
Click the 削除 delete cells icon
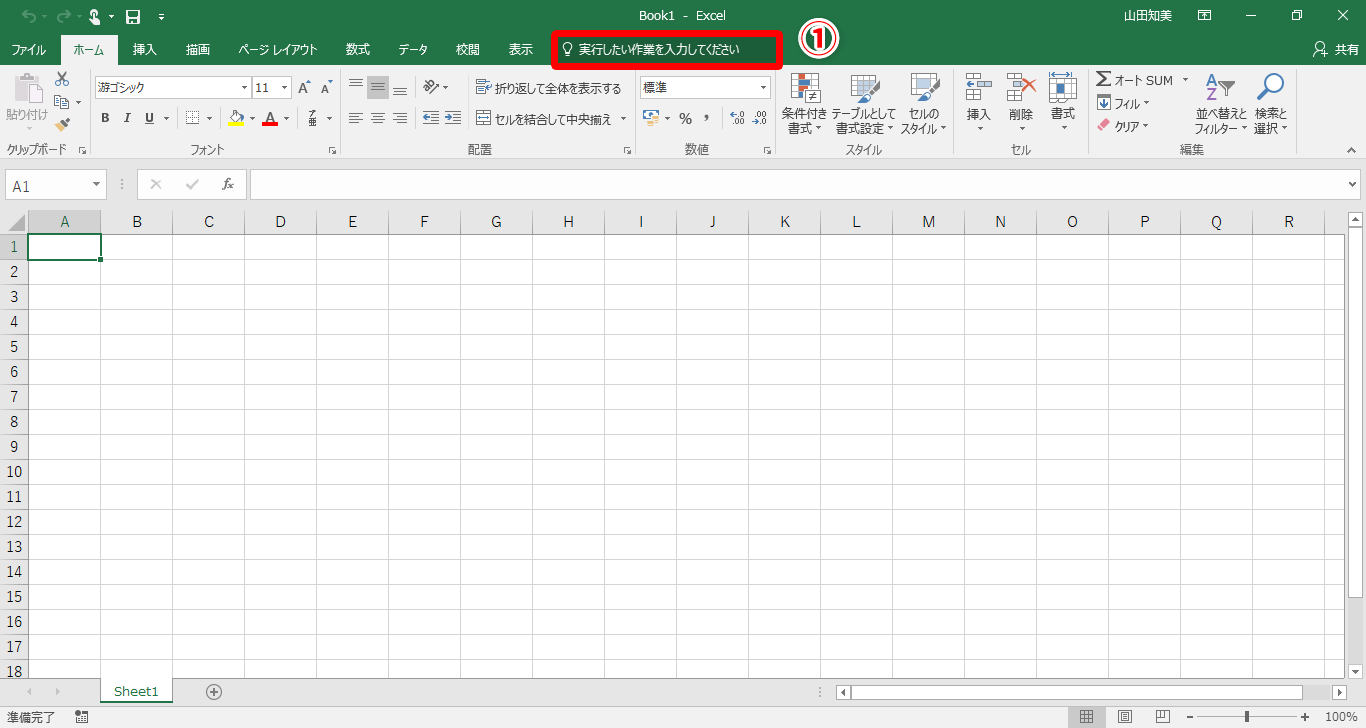point(1021,88)
